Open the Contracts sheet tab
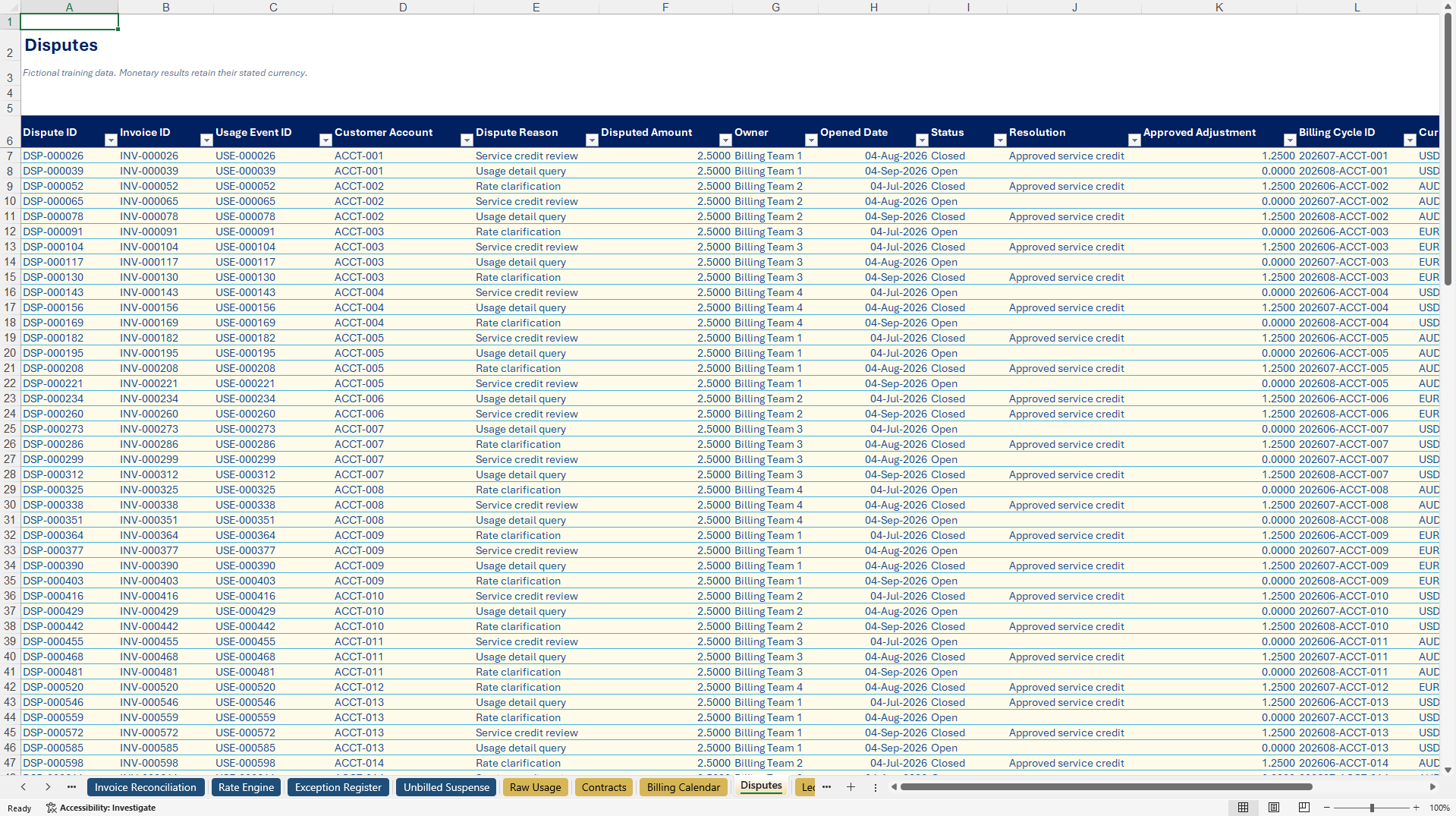The height and width of the screenshot is (816, 1456). coord(604,787)
